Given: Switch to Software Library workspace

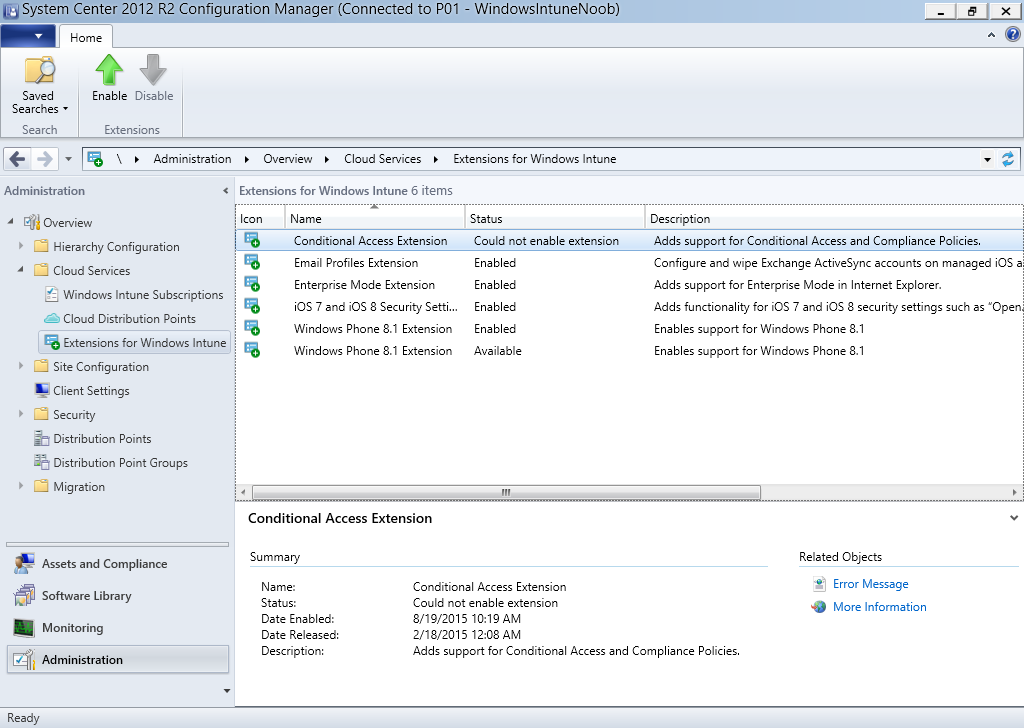Looking at the screenshot, I should (x=118, y=595).
